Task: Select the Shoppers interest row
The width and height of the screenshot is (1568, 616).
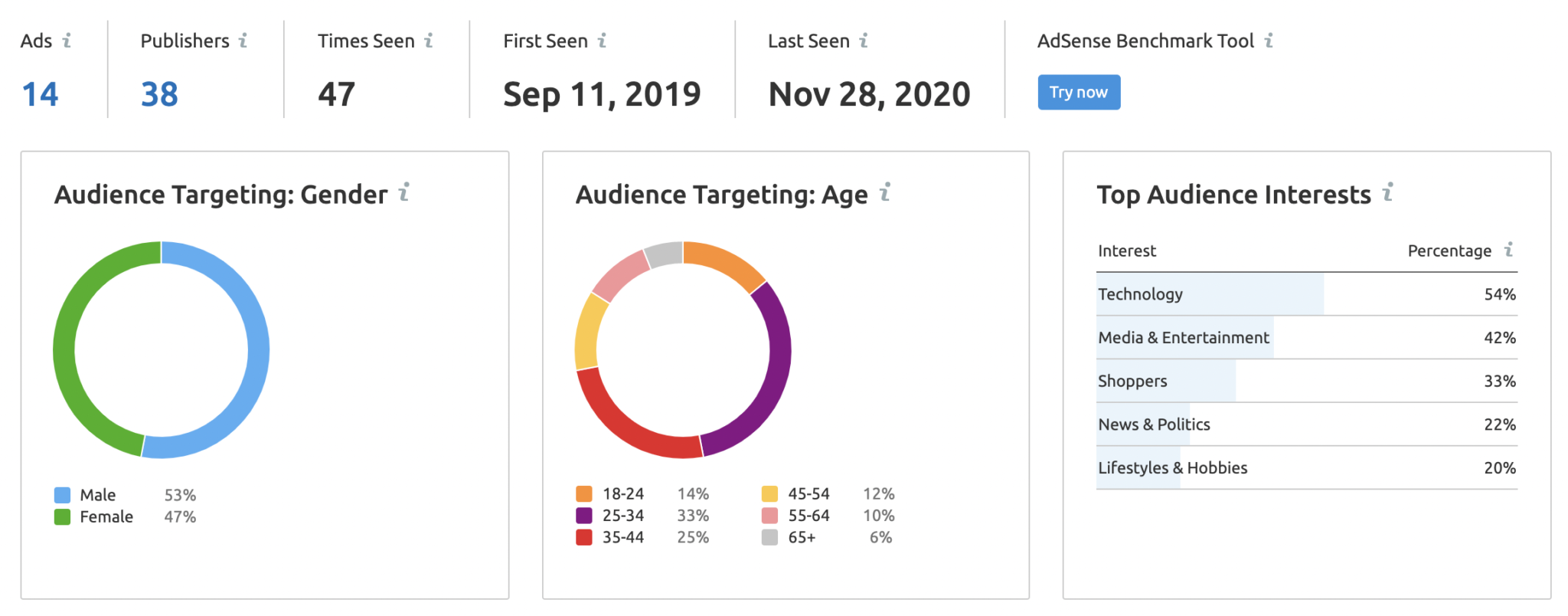Action: click(x=1307, y=381)
